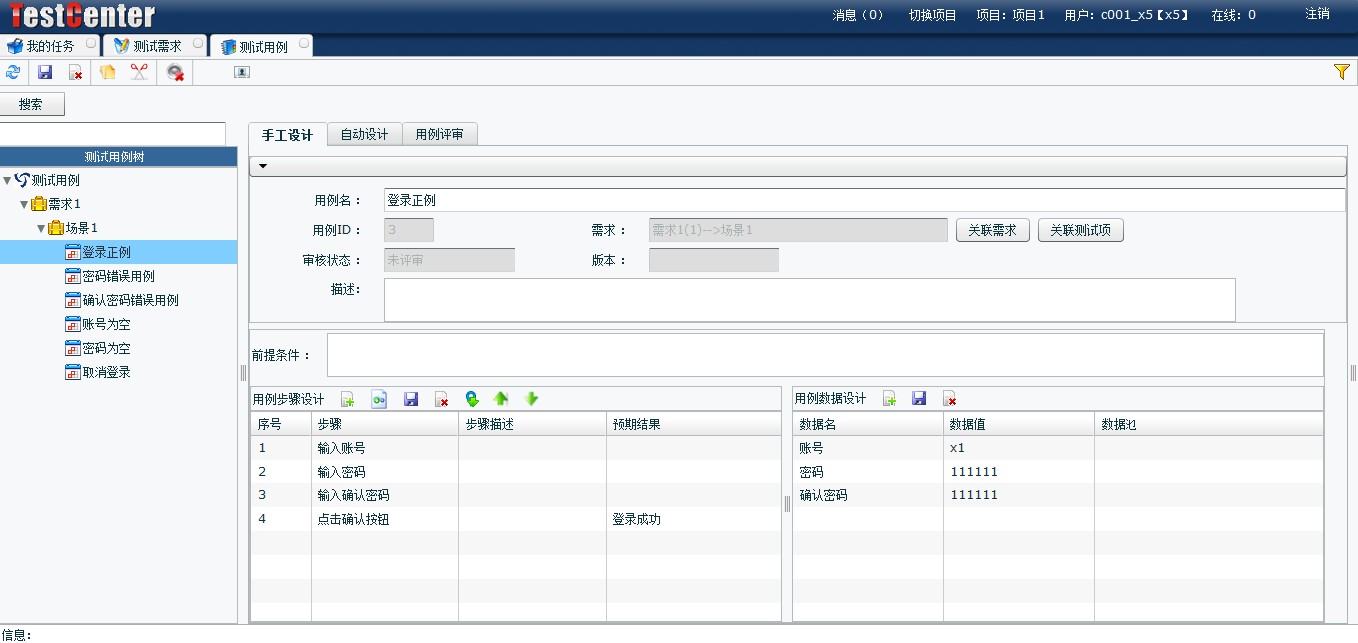The image size is (1358, 643).
Task: Collapse the 需求1 tree node
Action: (25, 204)
